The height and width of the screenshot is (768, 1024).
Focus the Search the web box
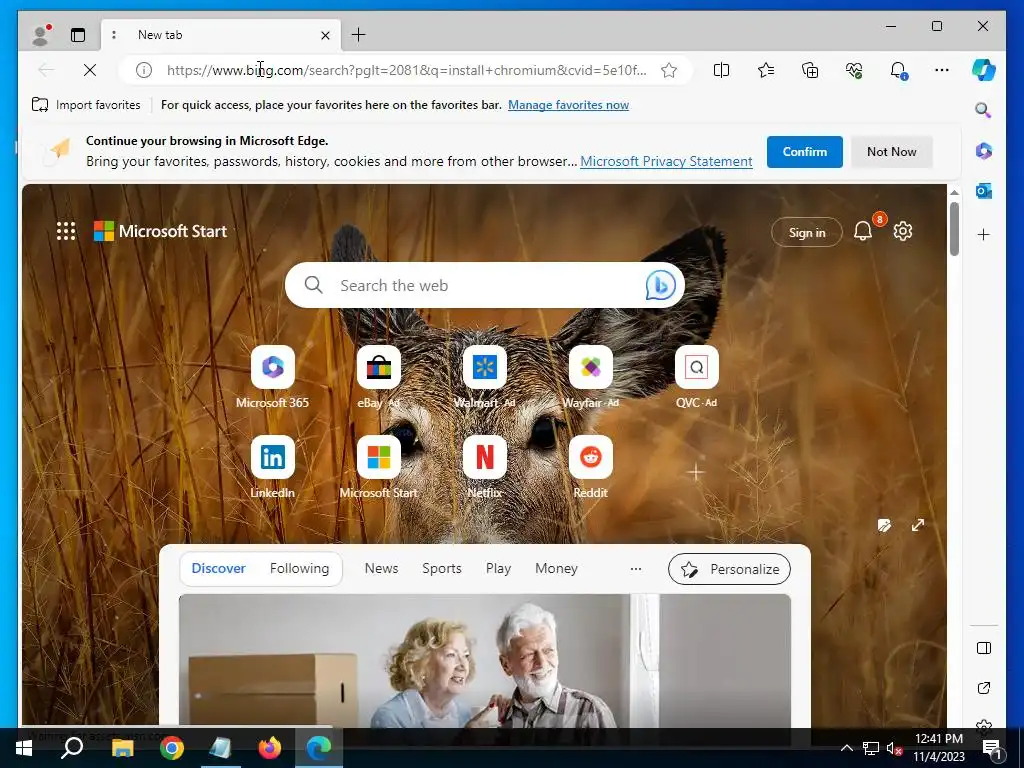485,285
